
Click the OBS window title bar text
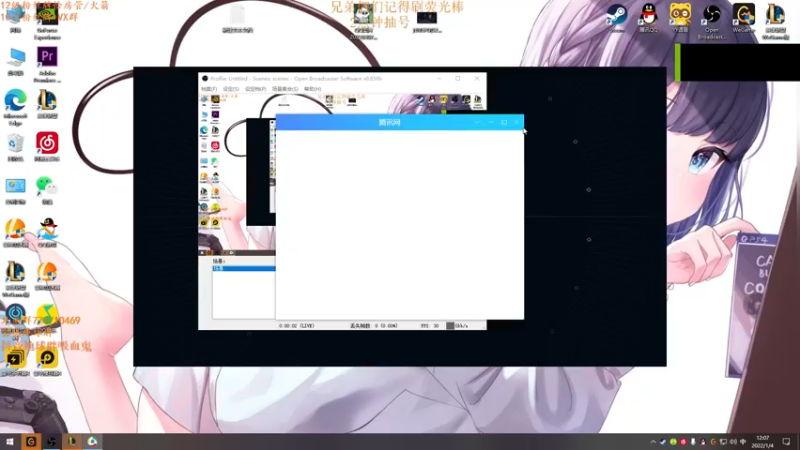[296, 79]
